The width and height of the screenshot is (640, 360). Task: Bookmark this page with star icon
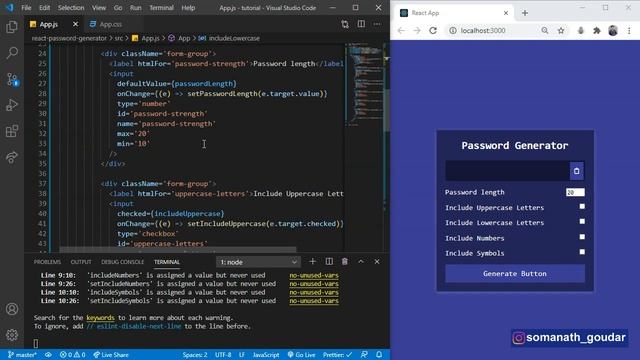click(x=561, y=31)
